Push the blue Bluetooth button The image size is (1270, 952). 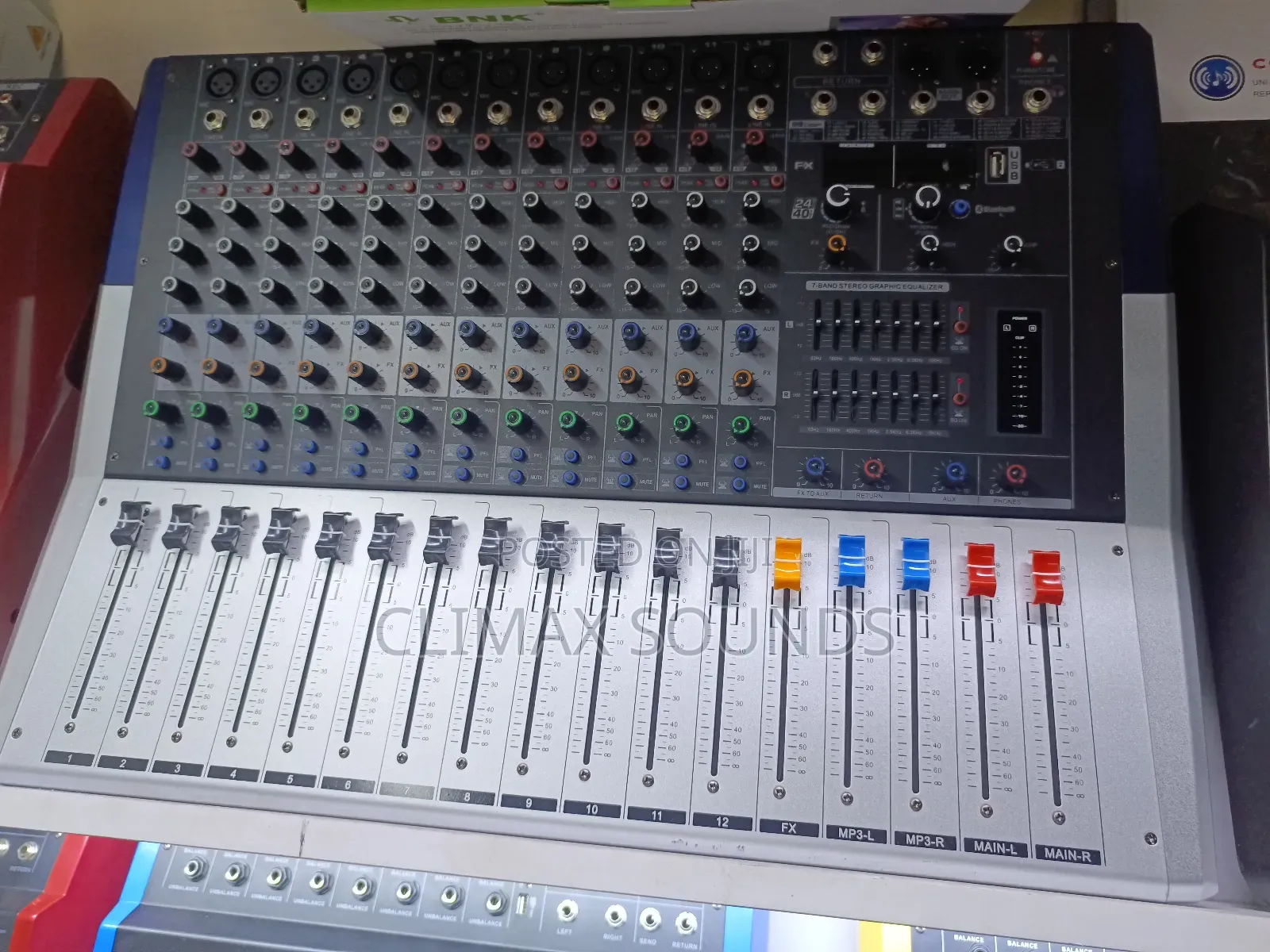click(960, 209)
